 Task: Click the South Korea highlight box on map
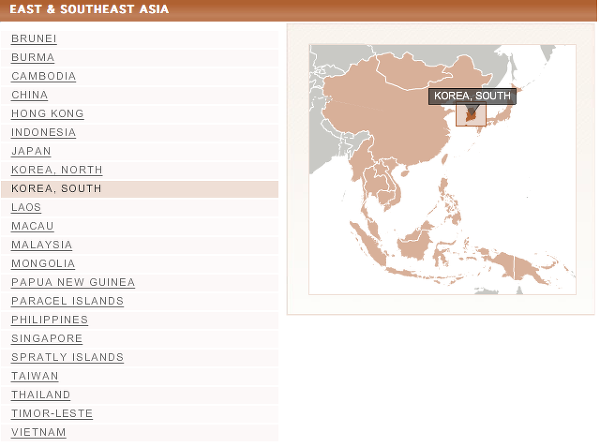click(x=471, y=116)
